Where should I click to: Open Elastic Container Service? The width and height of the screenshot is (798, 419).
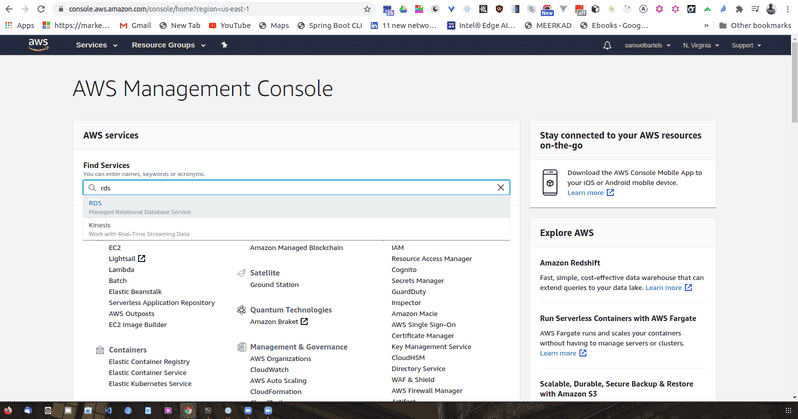click(147, 373)
